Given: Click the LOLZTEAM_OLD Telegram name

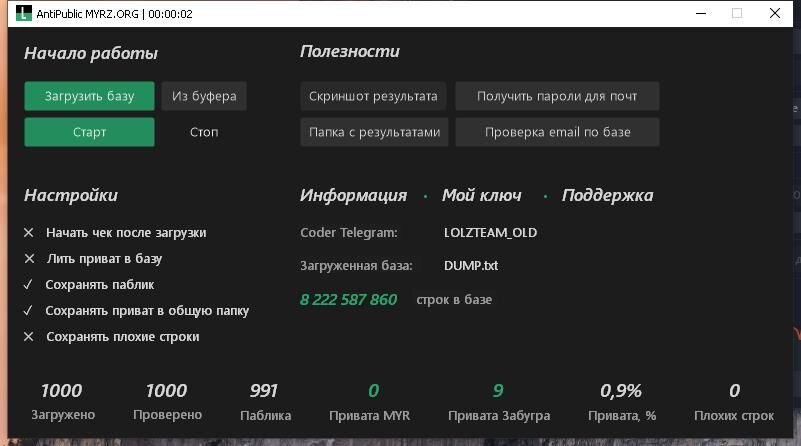Looking at the screenshot, I should [490, 232].
